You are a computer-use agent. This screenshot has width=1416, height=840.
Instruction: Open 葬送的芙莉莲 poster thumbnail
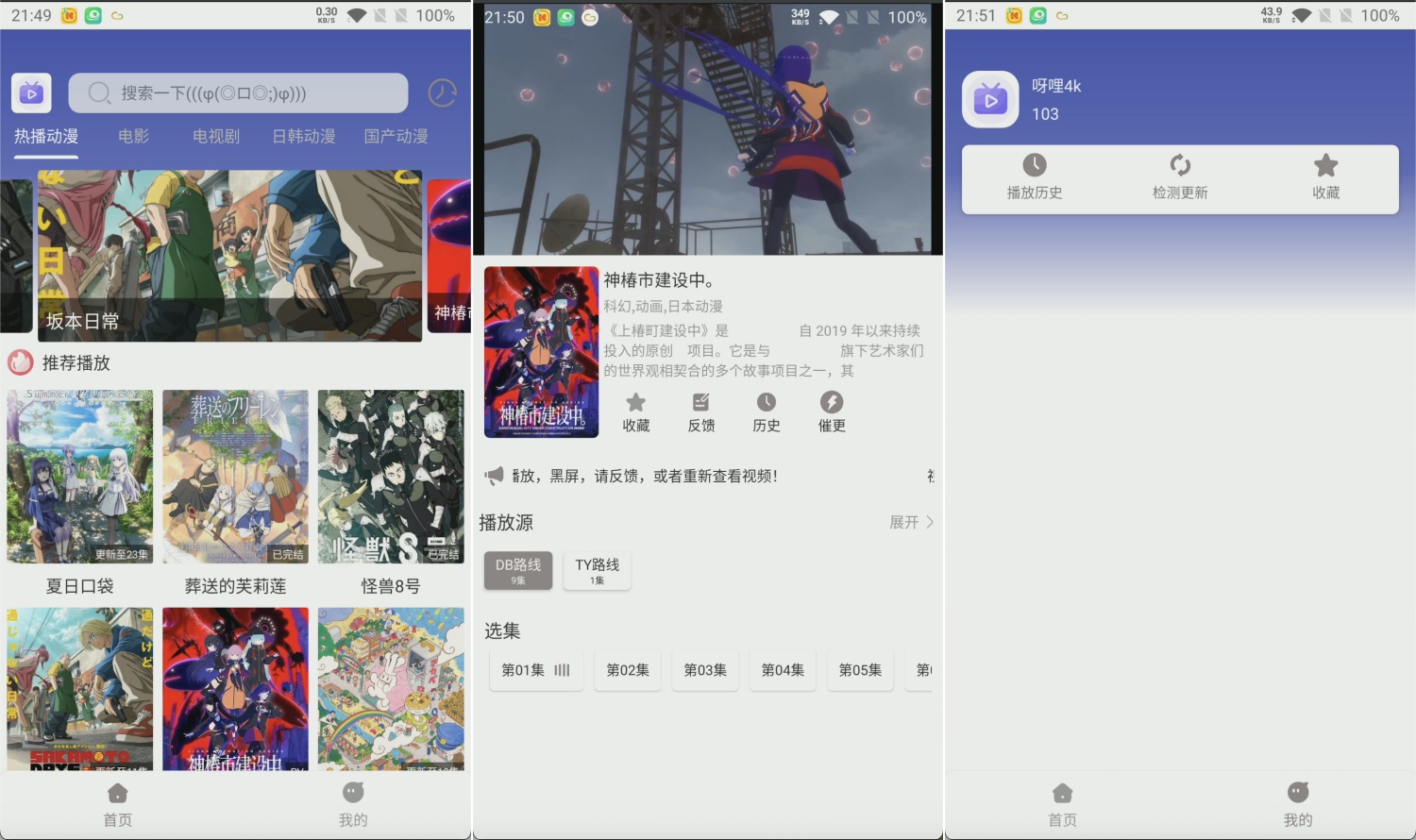click(235, 477)
